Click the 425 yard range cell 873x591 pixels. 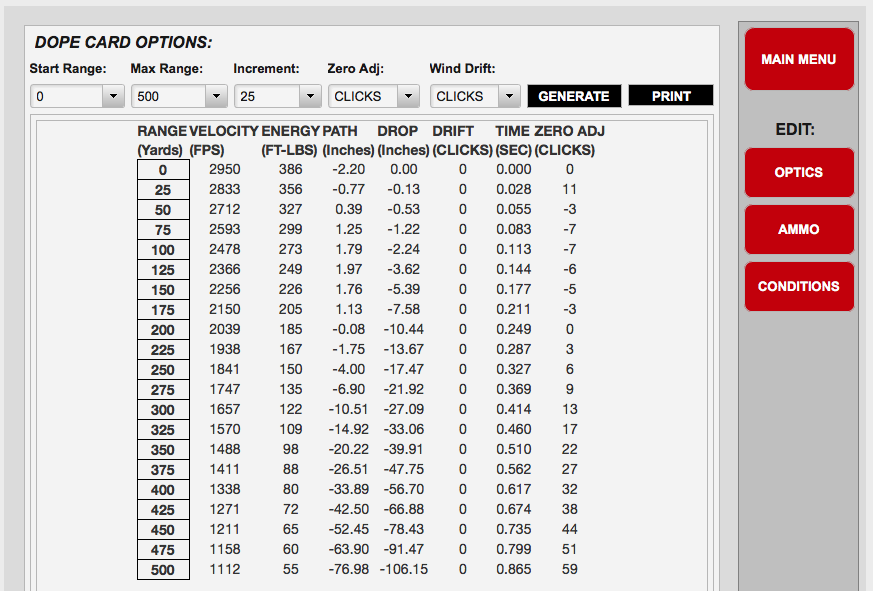(x=163, y=510)
